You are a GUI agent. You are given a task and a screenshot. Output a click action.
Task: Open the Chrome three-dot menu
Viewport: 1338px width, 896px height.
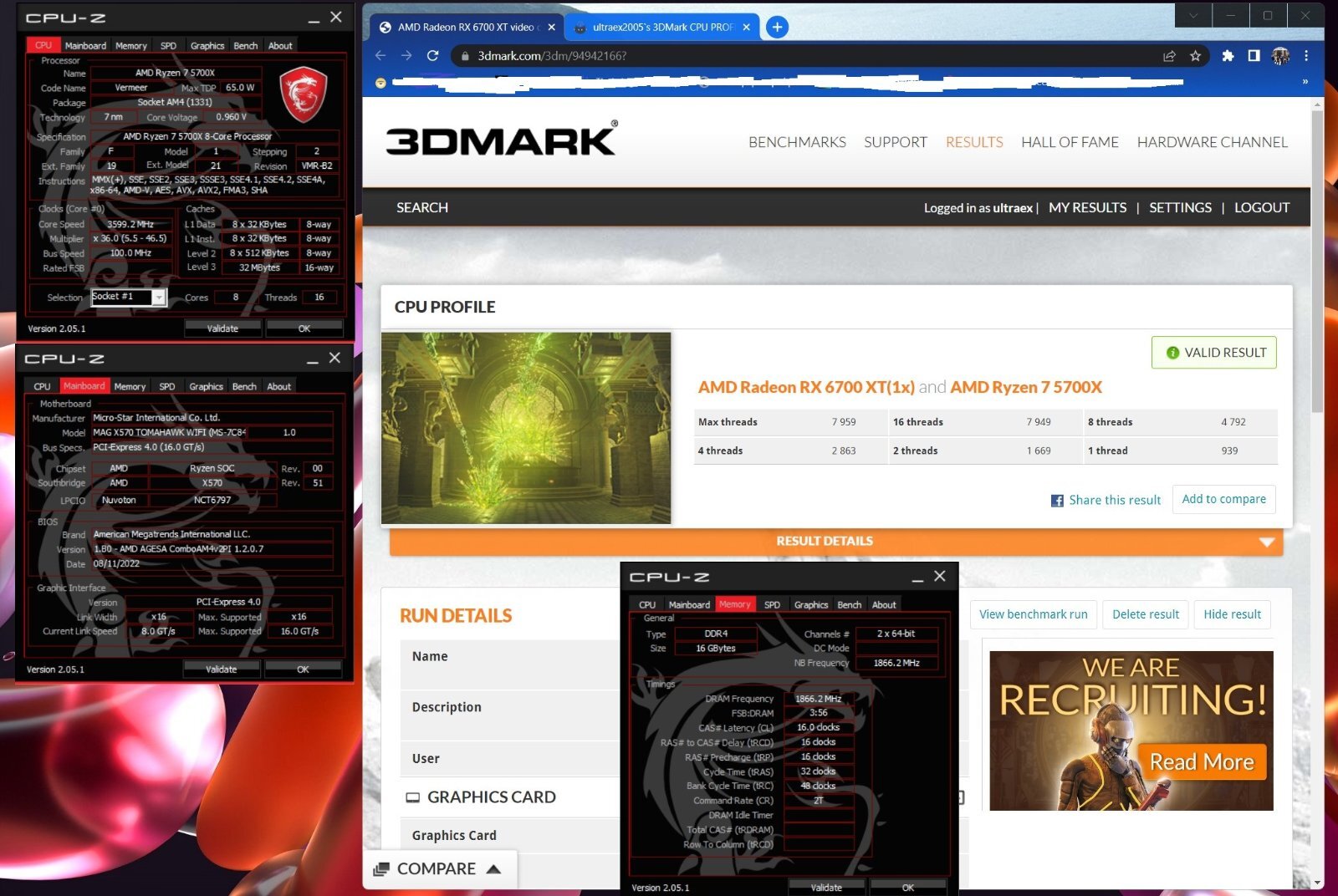1306,56
